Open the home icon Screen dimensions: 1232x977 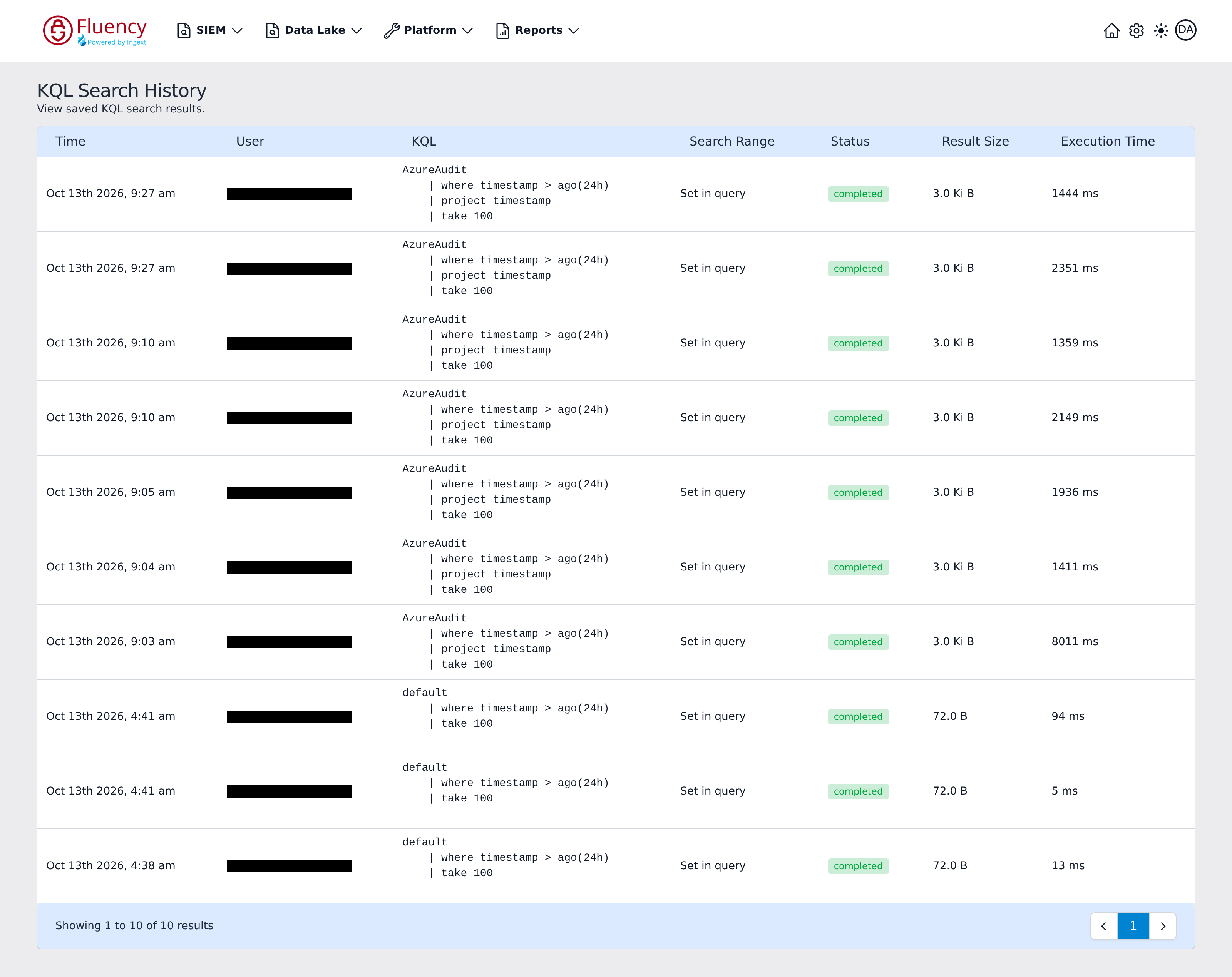[1111, 30]
